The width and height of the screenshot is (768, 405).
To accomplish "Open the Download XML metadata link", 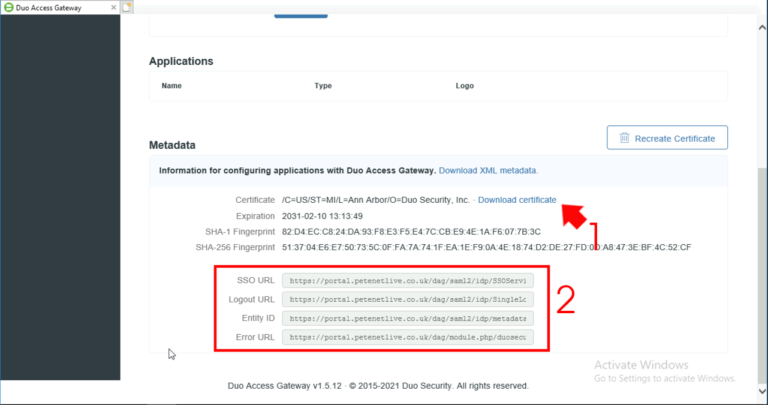I will click(x=488, y=170).
